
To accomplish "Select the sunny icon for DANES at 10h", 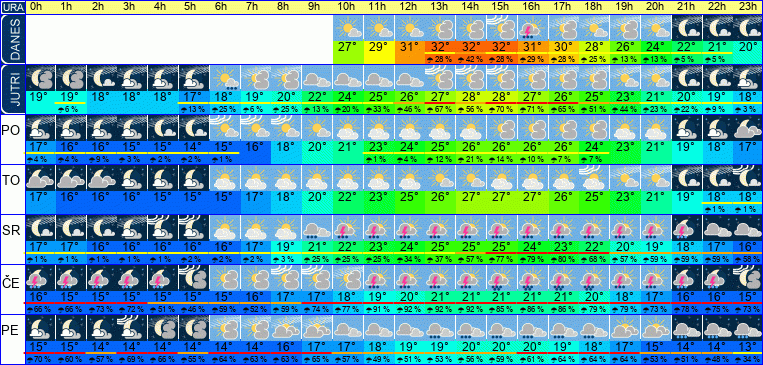I will click(x=348, y=28).
